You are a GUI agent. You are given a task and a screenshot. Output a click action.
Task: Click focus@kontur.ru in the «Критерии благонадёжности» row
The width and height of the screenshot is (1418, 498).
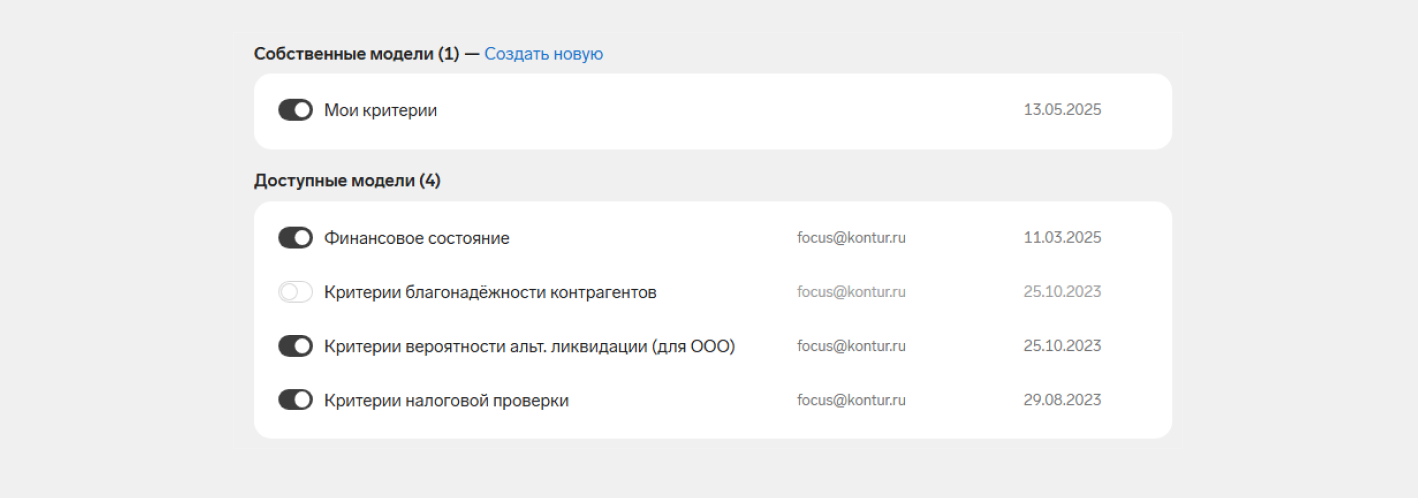851,292
